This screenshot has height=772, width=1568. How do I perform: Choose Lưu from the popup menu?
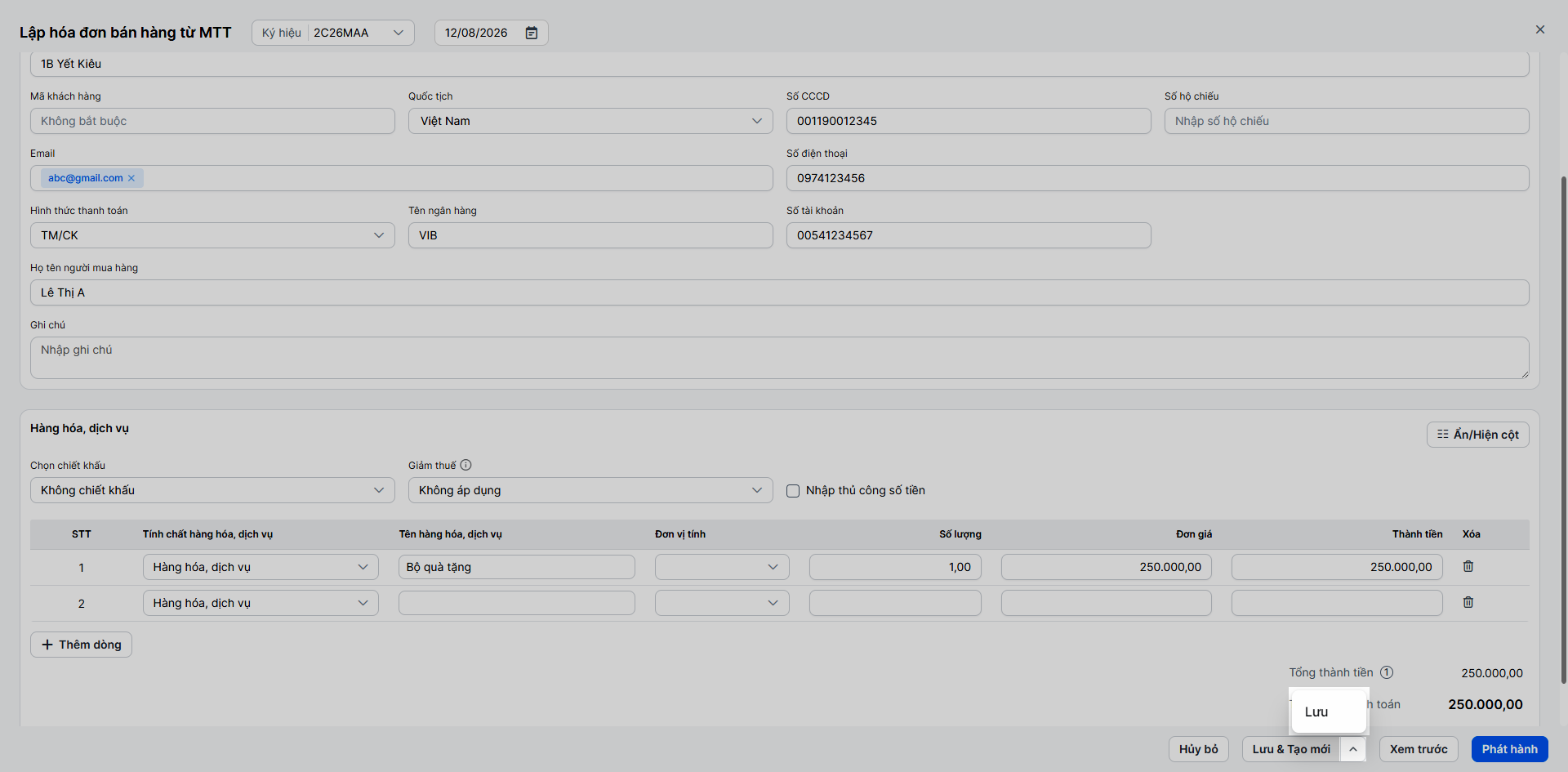pyautogui.click(x=1329, y=712)
